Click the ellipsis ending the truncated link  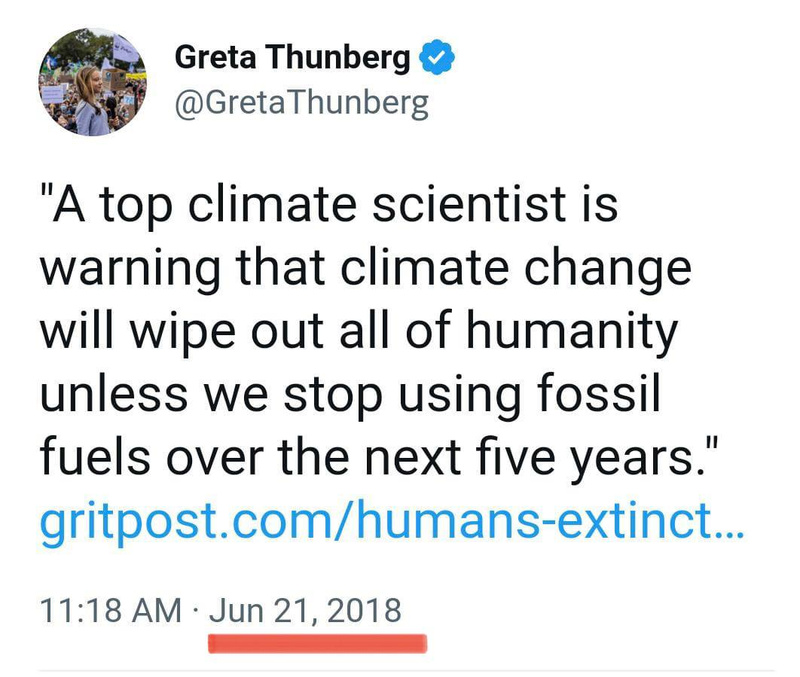pos(729,527)
